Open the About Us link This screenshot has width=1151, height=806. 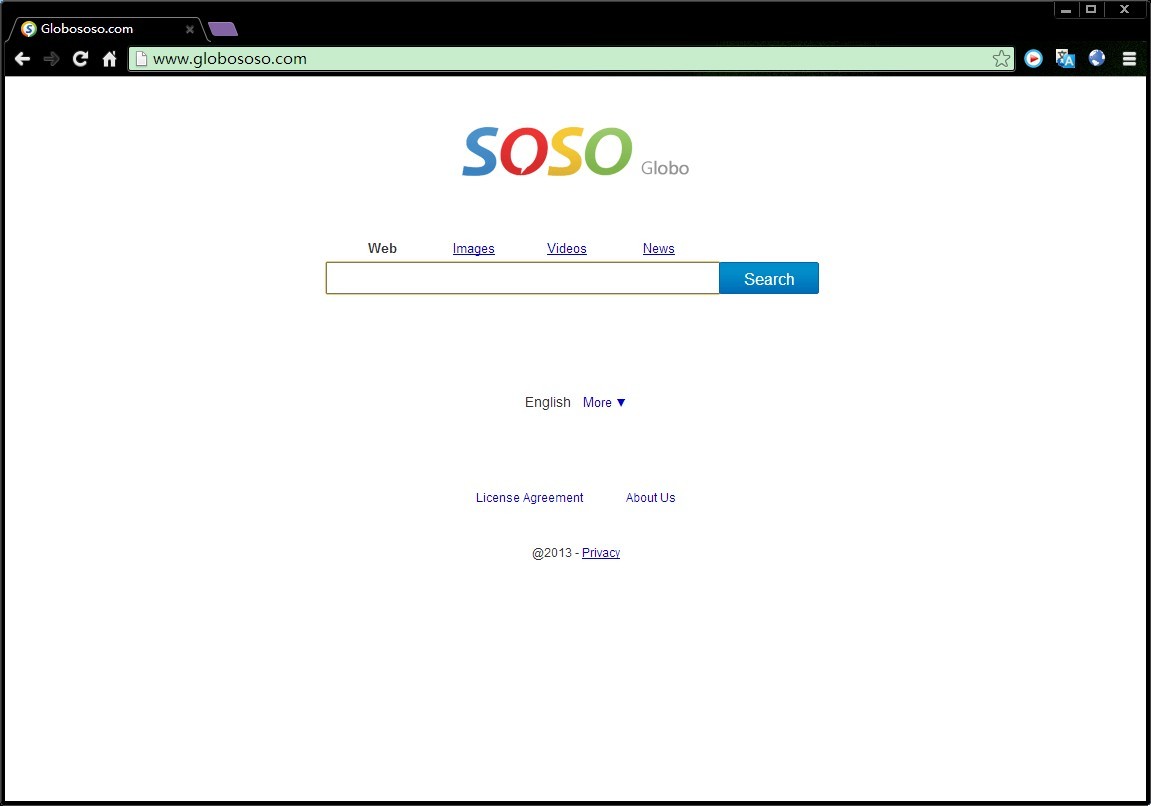click(x=650, y=498)
